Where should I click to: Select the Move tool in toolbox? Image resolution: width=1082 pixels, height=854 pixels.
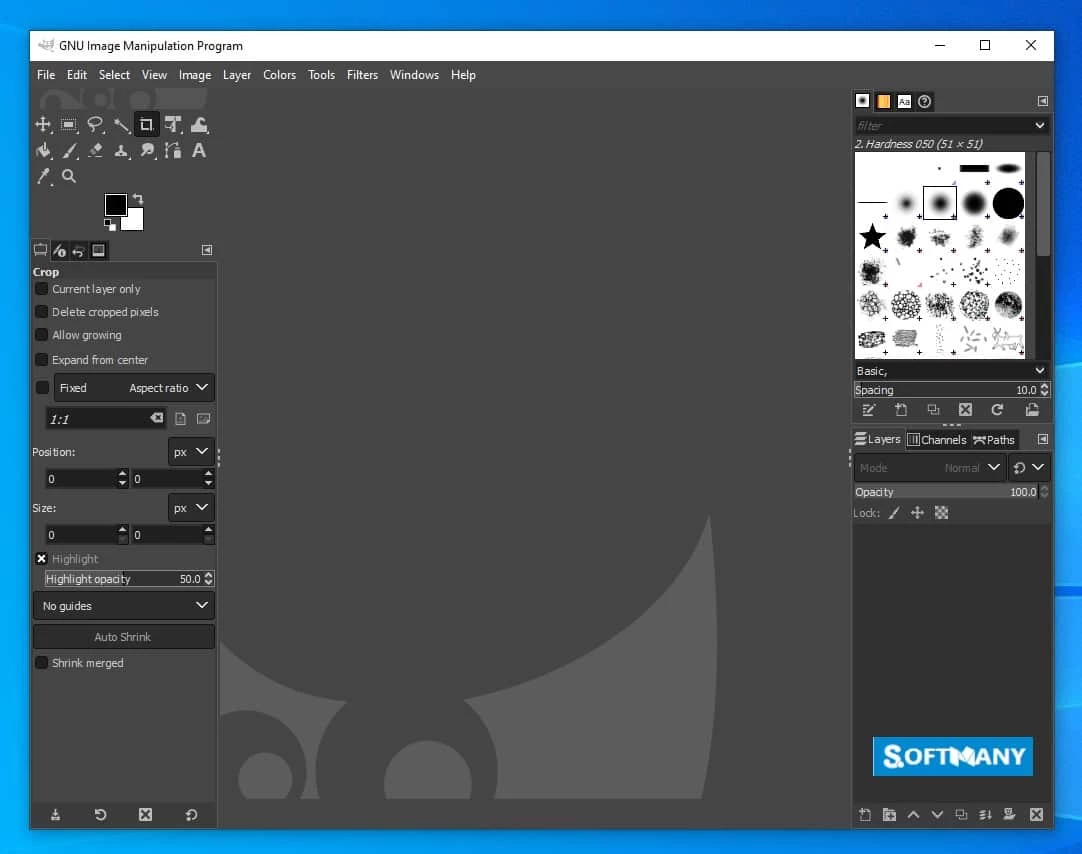(x=43, y=125)
